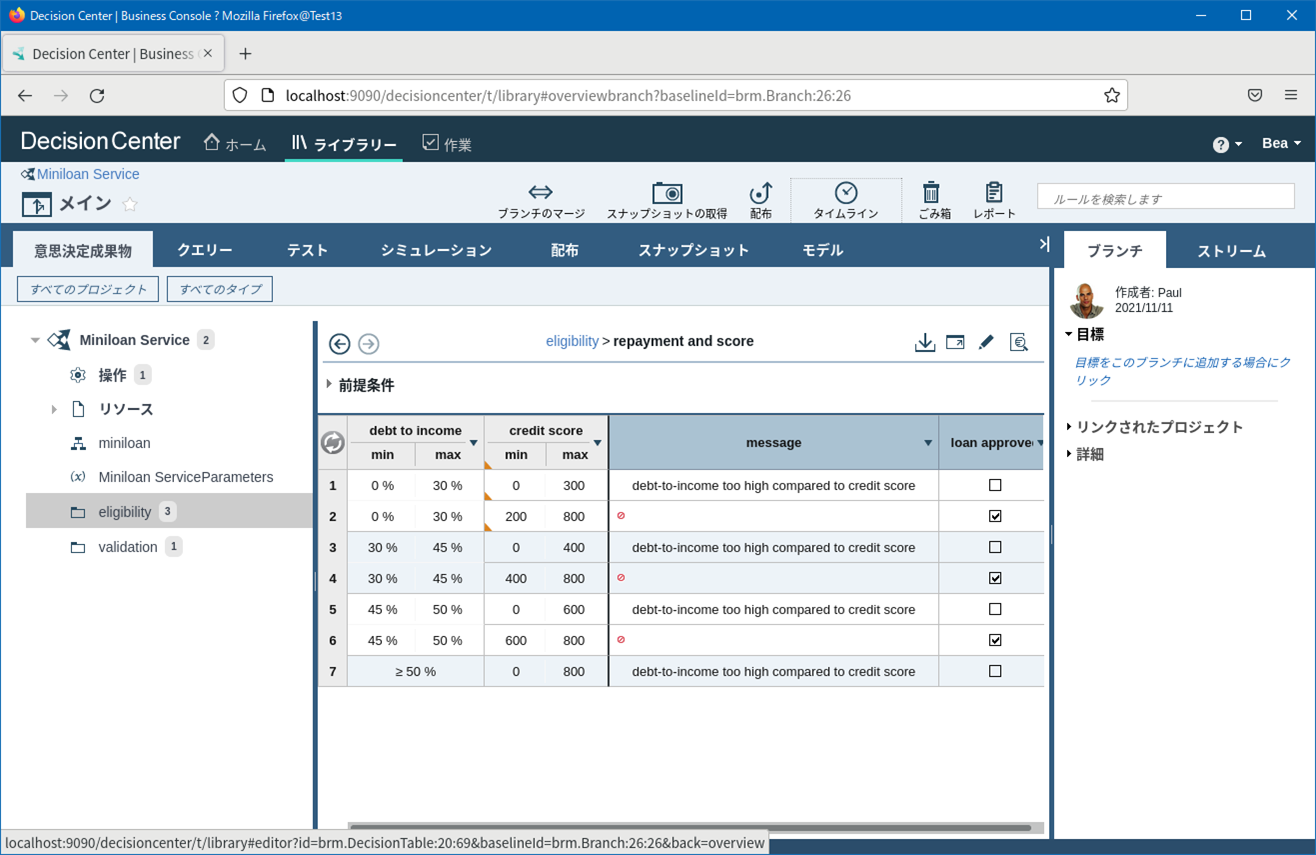Click the Merge Branches (ブランチのマージ) icon
Viewport: 1316px width, 855px height.
(541, 192)
